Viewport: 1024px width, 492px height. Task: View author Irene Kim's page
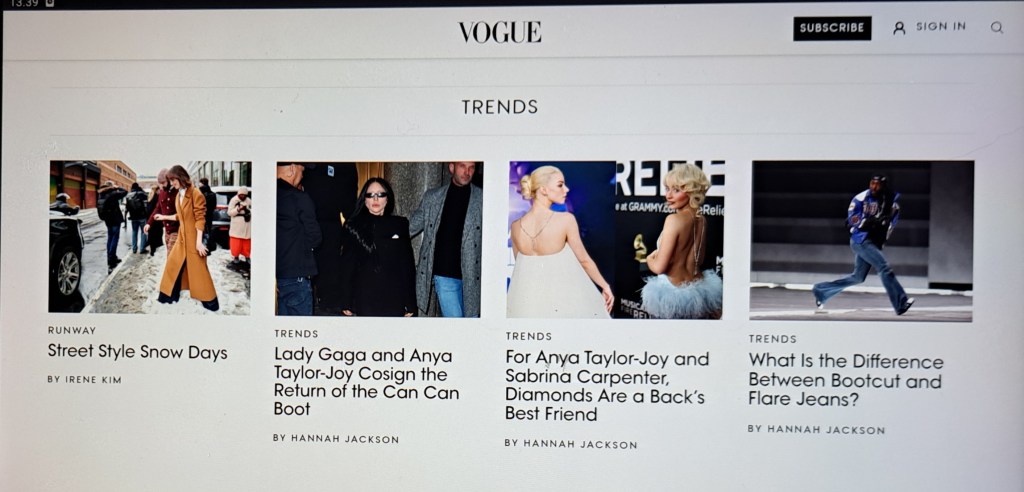(84, 379)
